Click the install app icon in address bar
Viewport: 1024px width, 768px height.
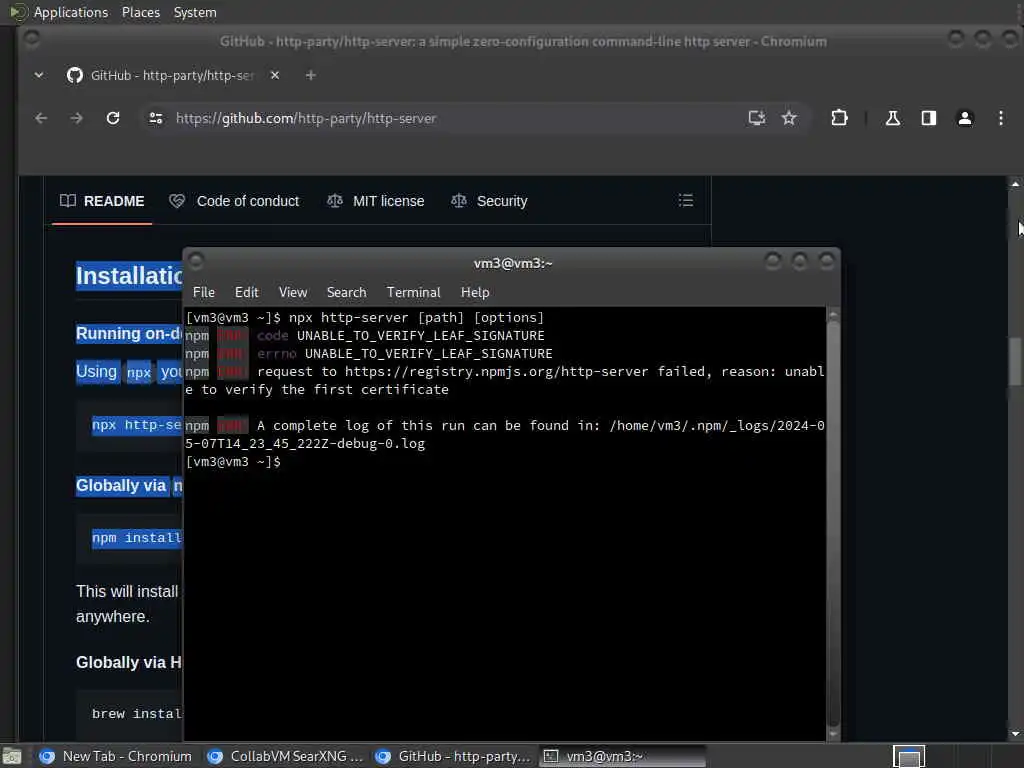coord(756,118)
